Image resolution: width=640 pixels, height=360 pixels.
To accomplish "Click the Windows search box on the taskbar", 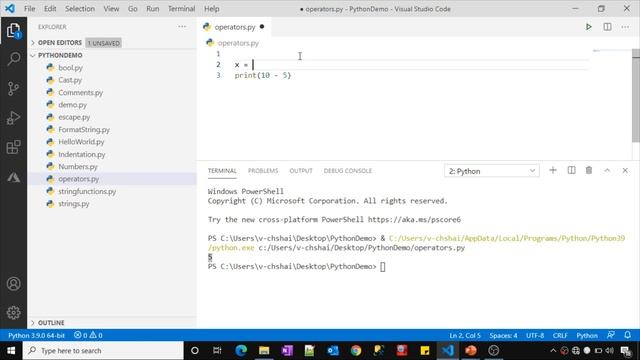I will point(103,351).
